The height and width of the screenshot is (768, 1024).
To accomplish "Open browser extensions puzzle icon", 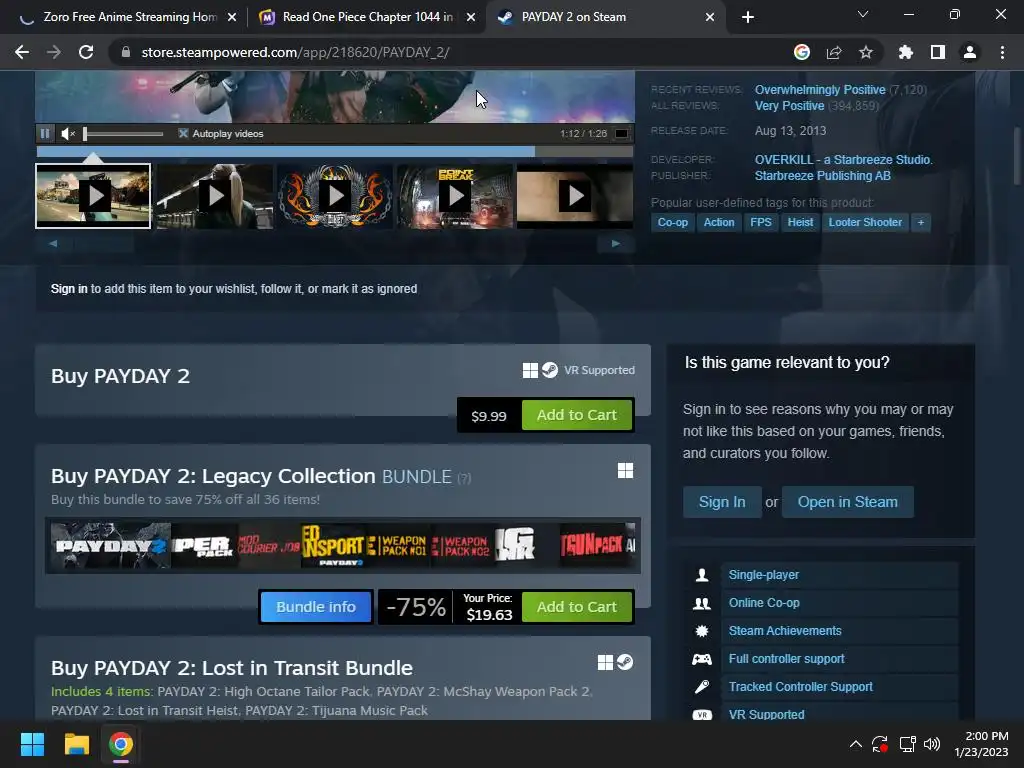I will 905,52.
